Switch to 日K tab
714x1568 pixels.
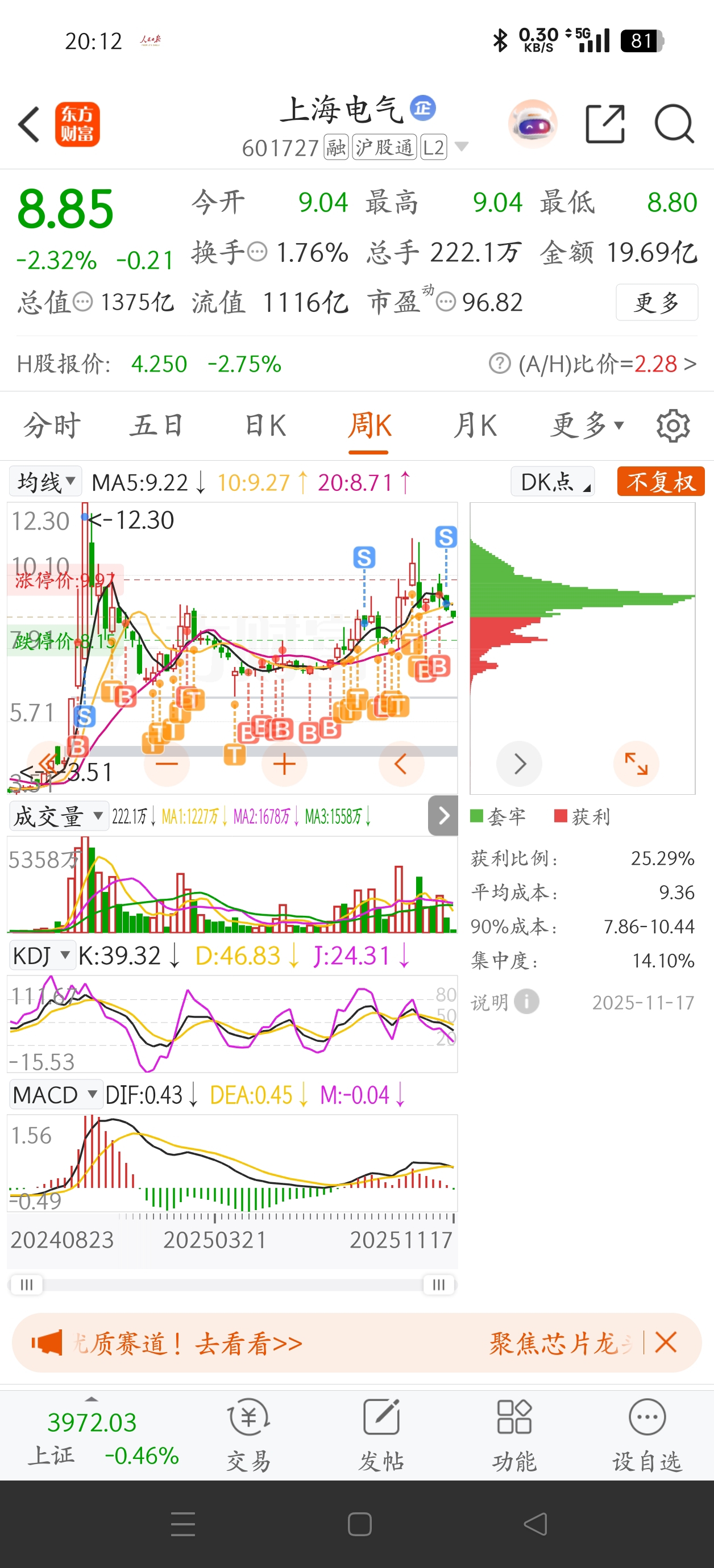[x=264, y=426]
